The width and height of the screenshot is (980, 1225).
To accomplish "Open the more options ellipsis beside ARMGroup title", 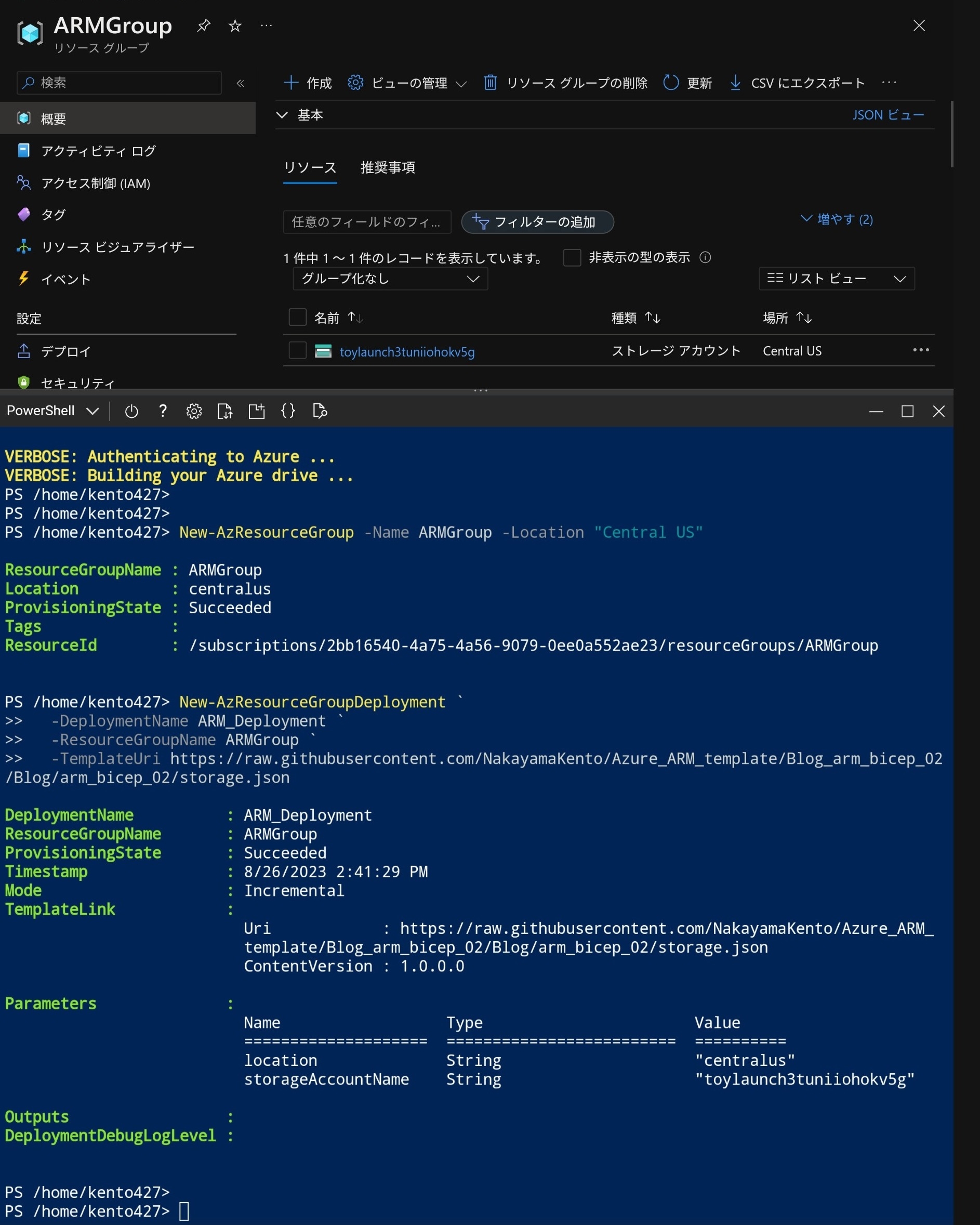I will tap(266, 25).
